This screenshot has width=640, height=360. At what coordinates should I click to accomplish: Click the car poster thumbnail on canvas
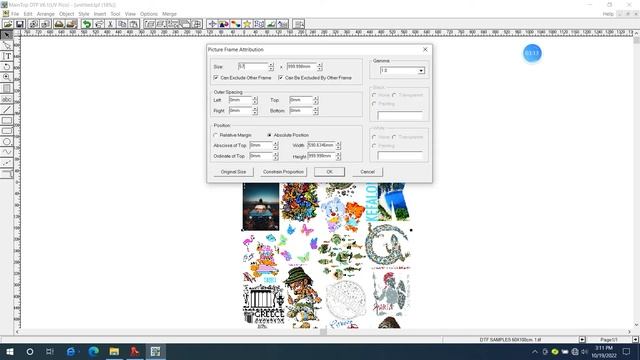(x=261, y=207)
